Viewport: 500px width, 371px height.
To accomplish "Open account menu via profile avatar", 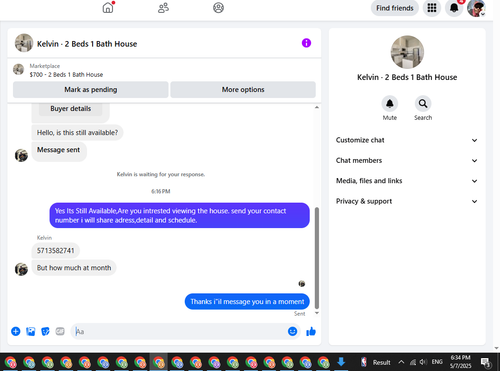I will point(476,8).
